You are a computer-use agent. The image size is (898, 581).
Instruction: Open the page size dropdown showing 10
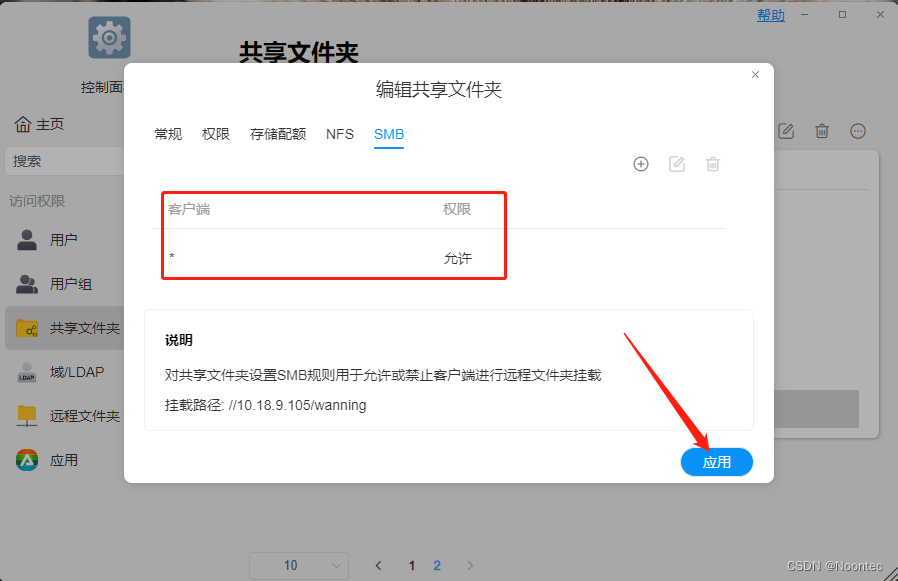tap(299, 565)
